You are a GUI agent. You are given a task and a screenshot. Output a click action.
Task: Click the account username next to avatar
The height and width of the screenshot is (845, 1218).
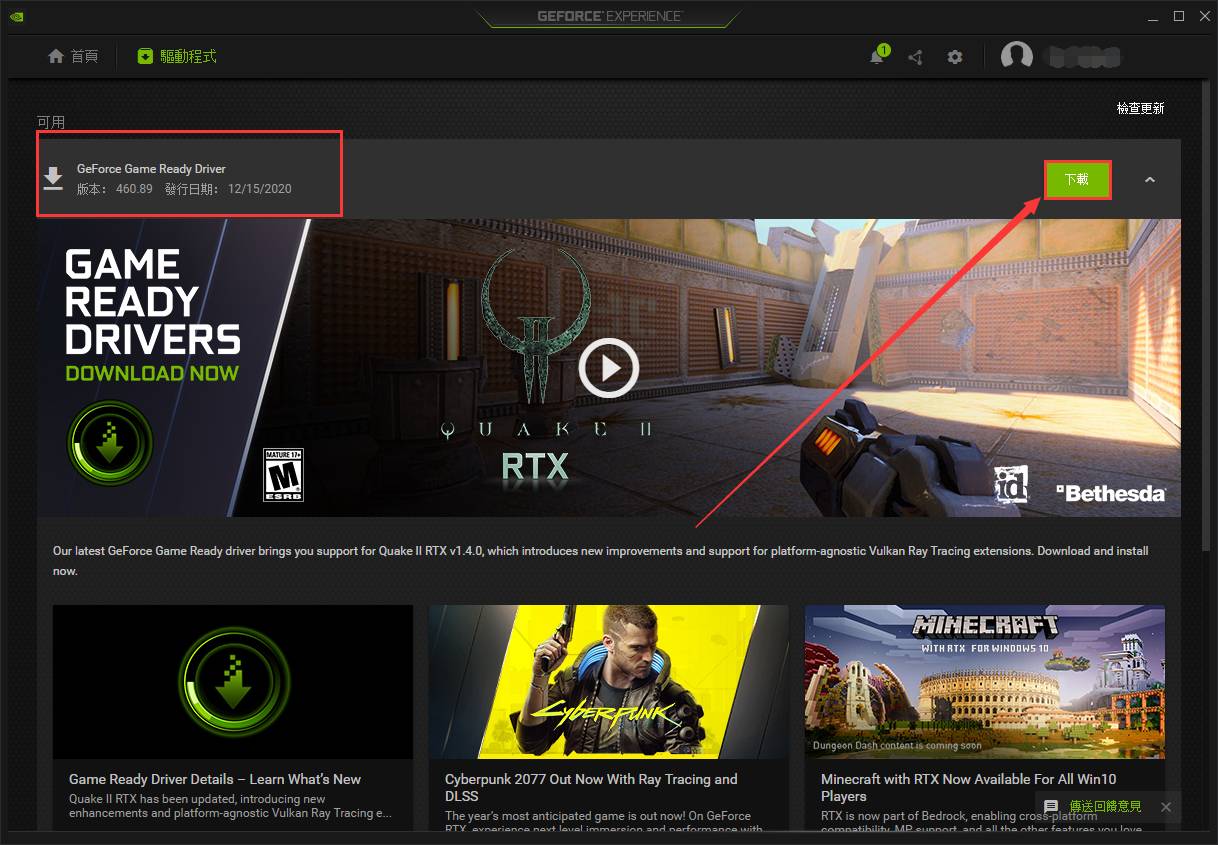pyautogui.click(x=1082, y=57)
